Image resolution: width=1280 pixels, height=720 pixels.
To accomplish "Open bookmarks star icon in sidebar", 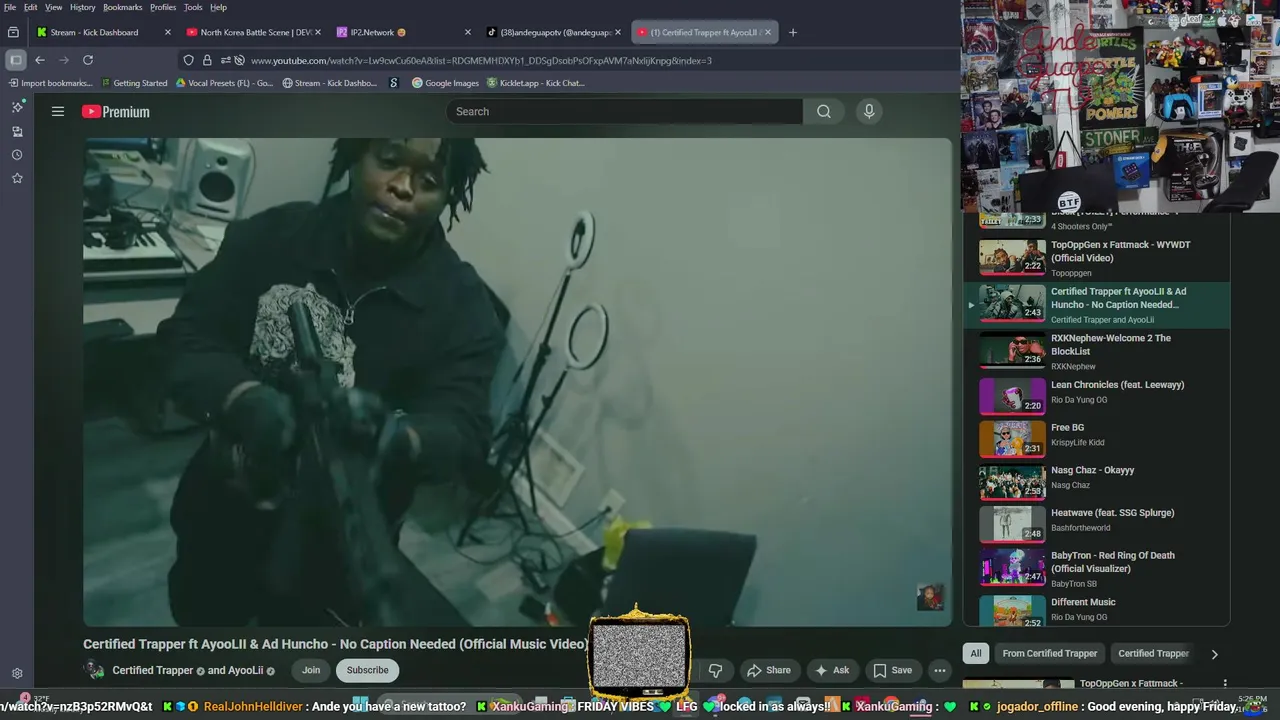I will [17, 178].
